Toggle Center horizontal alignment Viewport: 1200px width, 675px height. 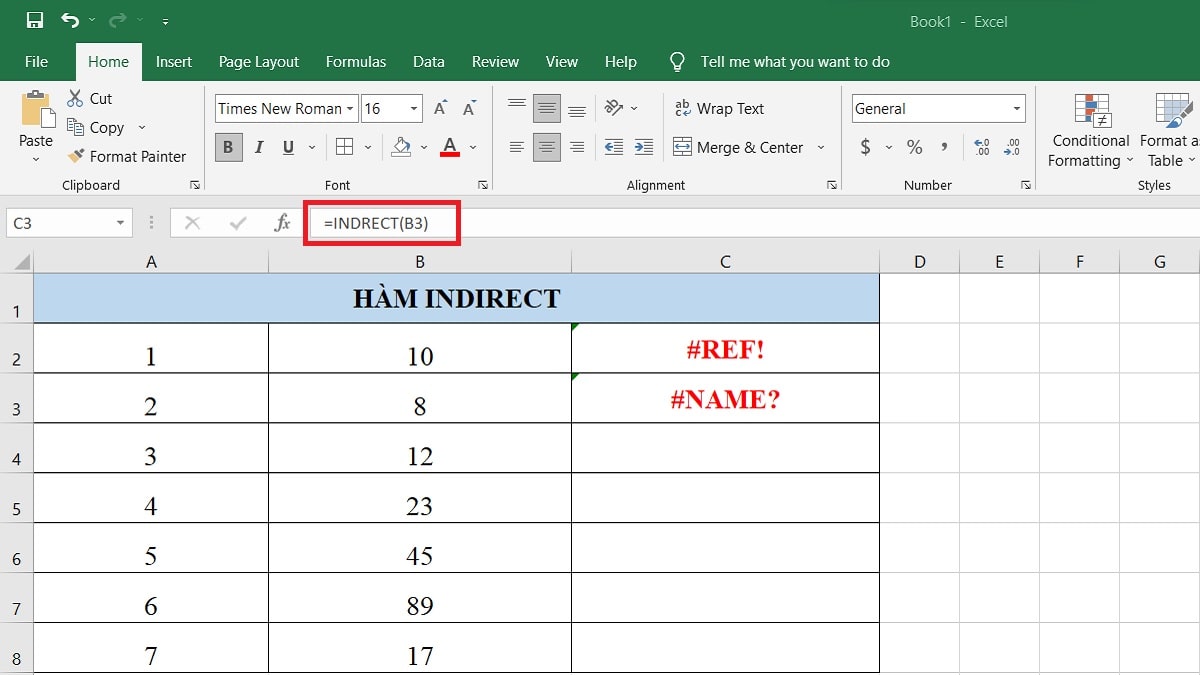point(547,147)
